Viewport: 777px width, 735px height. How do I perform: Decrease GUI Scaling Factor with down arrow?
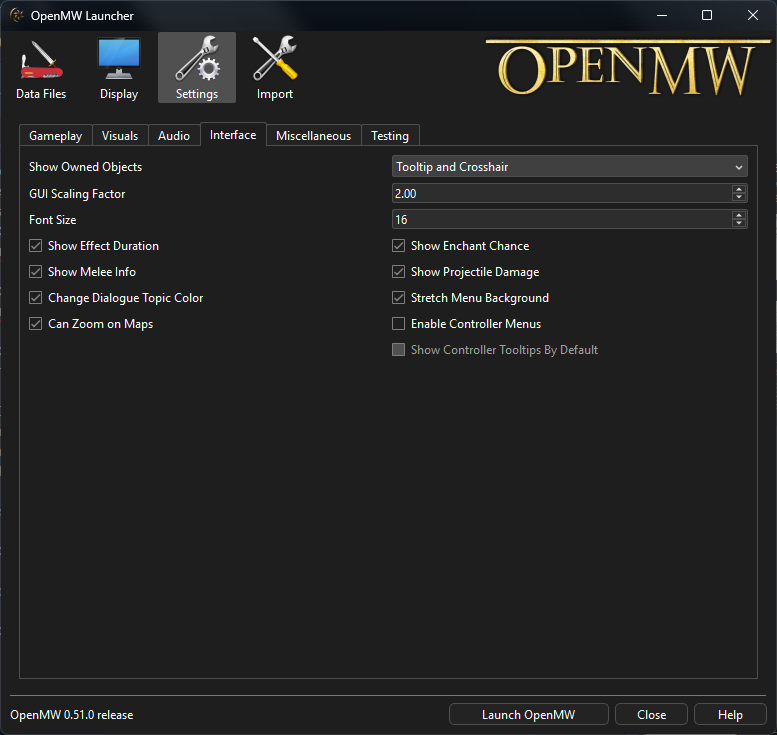[x=738, y=197]
